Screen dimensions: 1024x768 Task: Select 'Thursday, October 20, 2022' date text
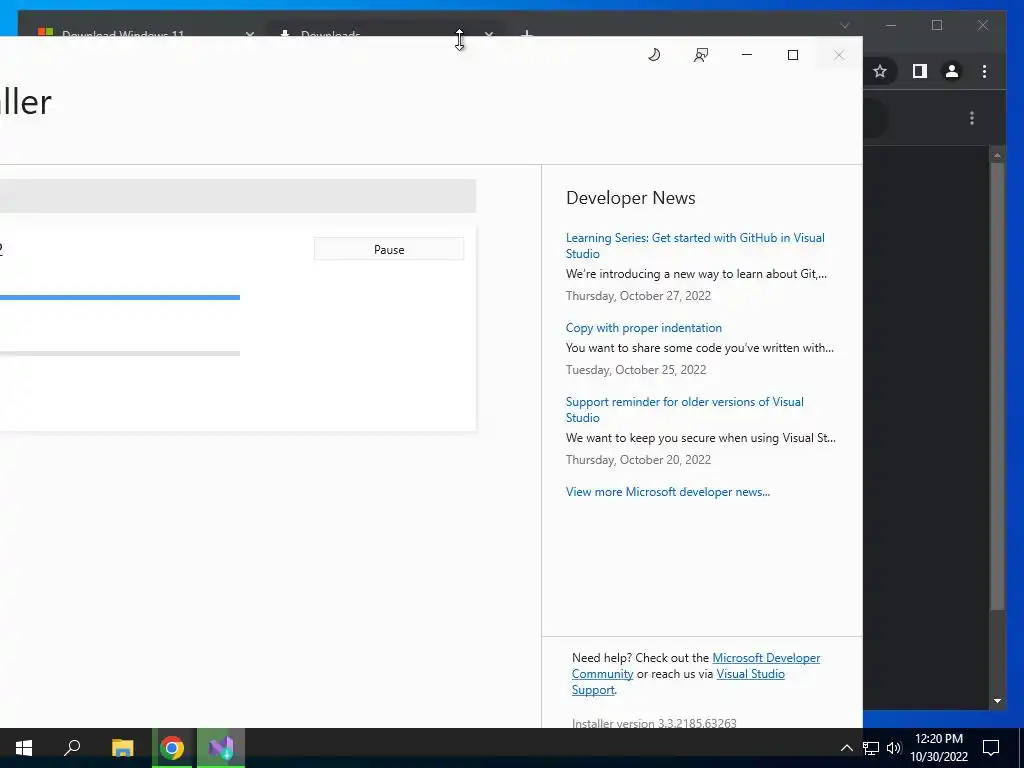(638, 460)
